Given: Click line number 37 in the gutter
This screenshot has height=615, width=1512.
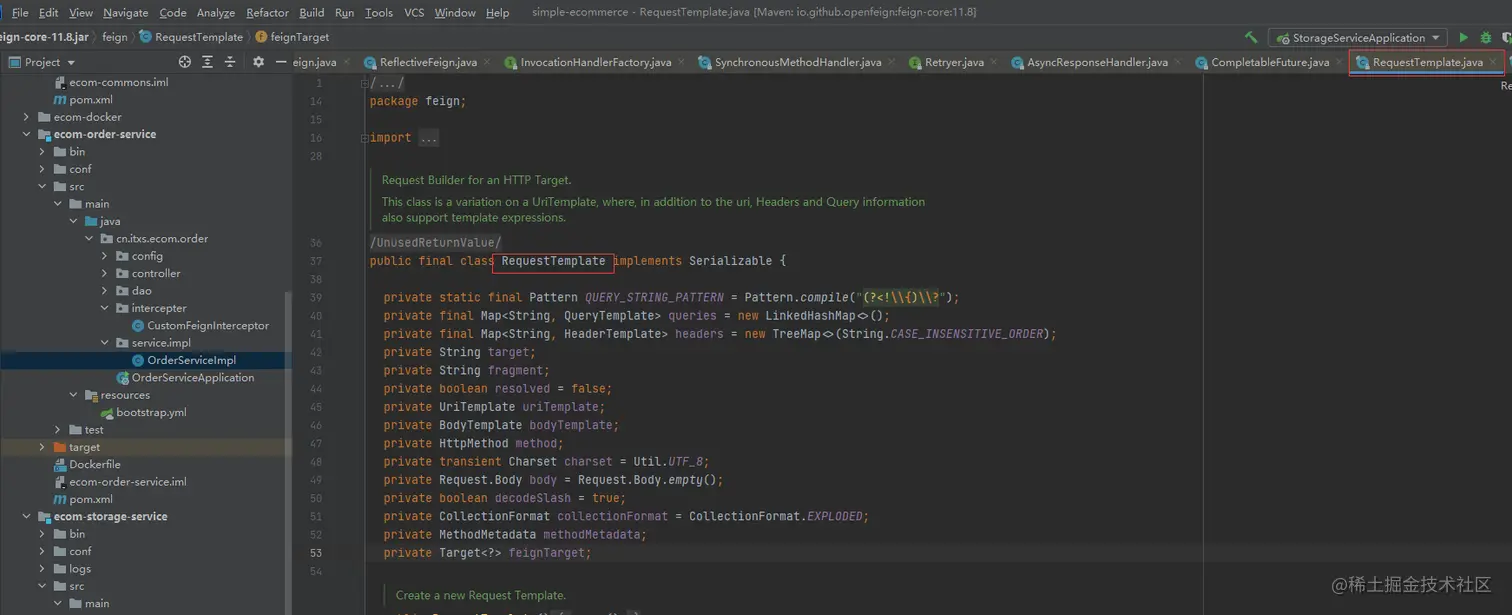Looking at the screenshot, I should click(x=316, y=261).
